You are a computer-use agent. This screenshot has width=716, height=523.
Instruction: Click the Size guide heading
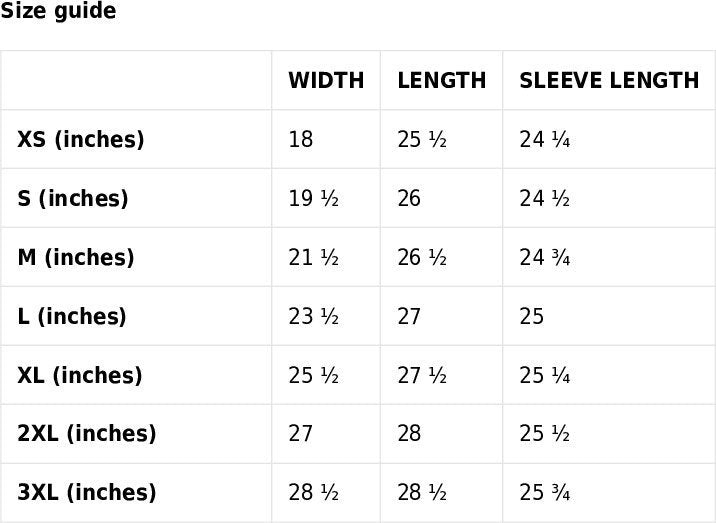[x=58, y=12]
